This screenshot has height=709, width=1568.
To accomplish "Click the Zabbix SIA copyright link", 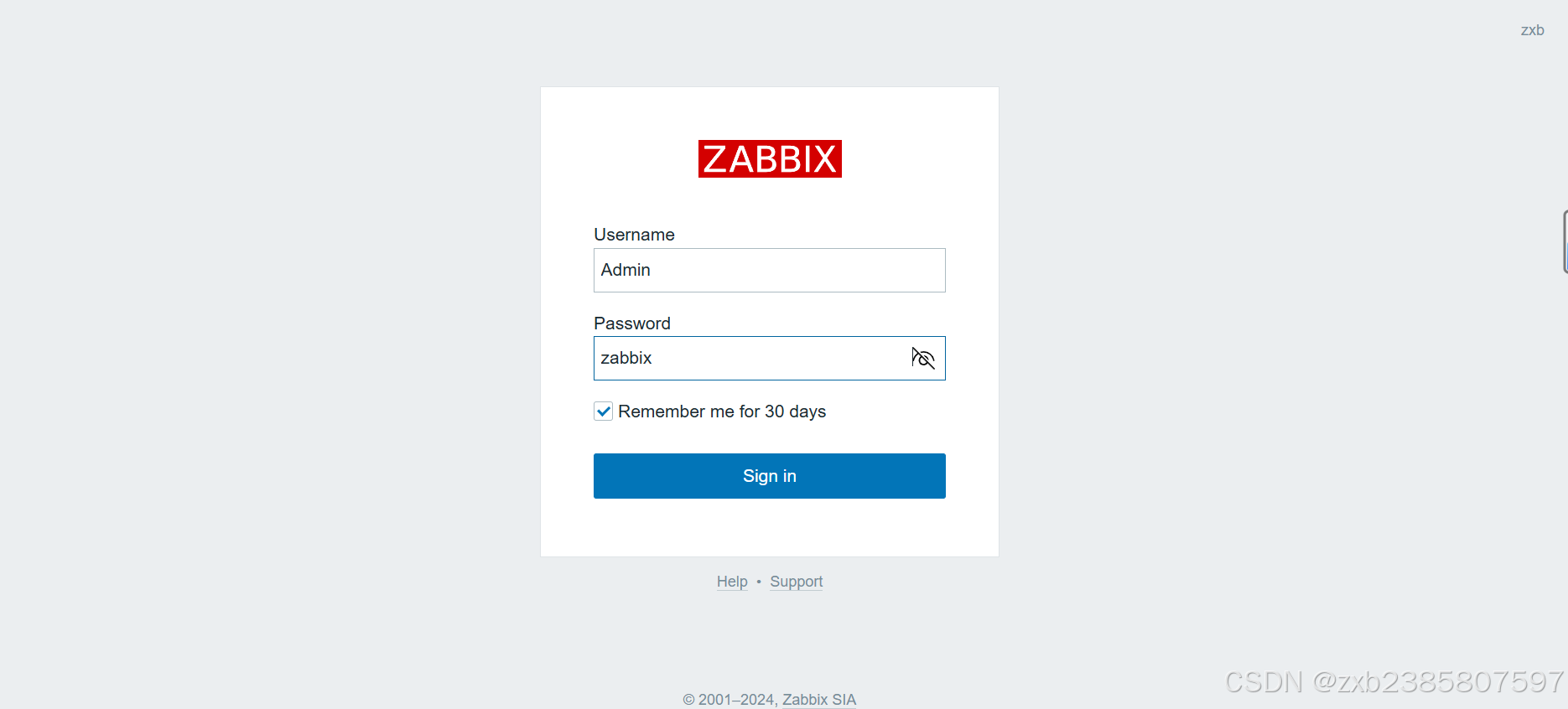I will coord(818,699).
